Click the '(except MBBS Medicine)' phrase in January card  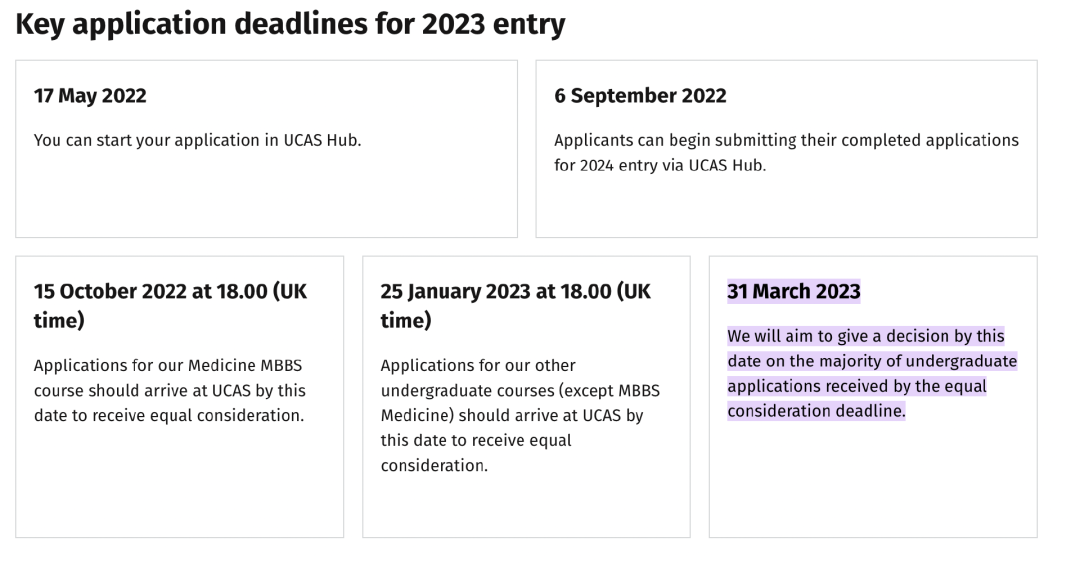[x=520, y=403]
